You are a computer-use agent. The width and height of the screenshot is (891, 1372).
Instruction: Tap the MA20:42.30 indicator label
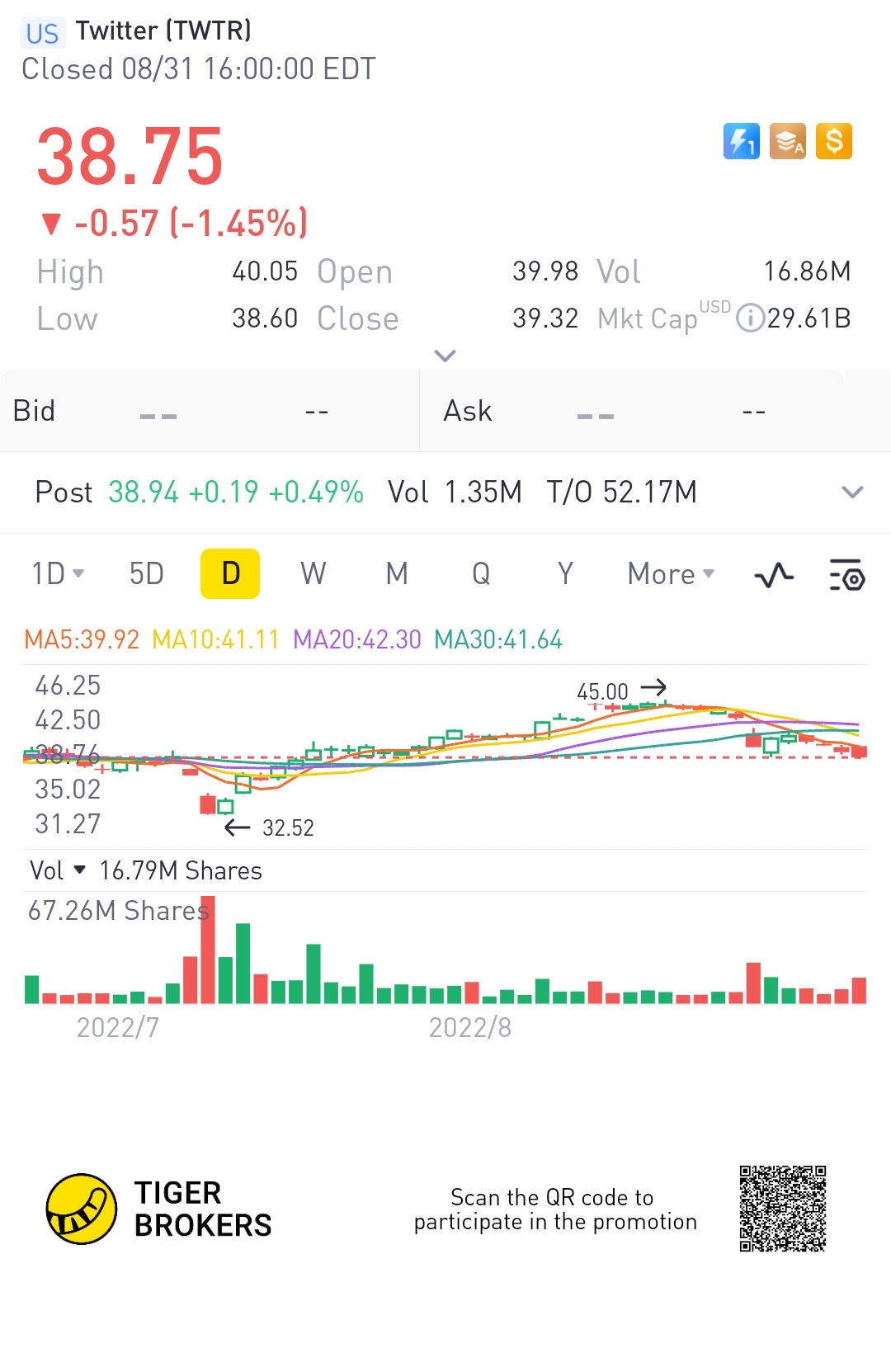pos(357,639)
